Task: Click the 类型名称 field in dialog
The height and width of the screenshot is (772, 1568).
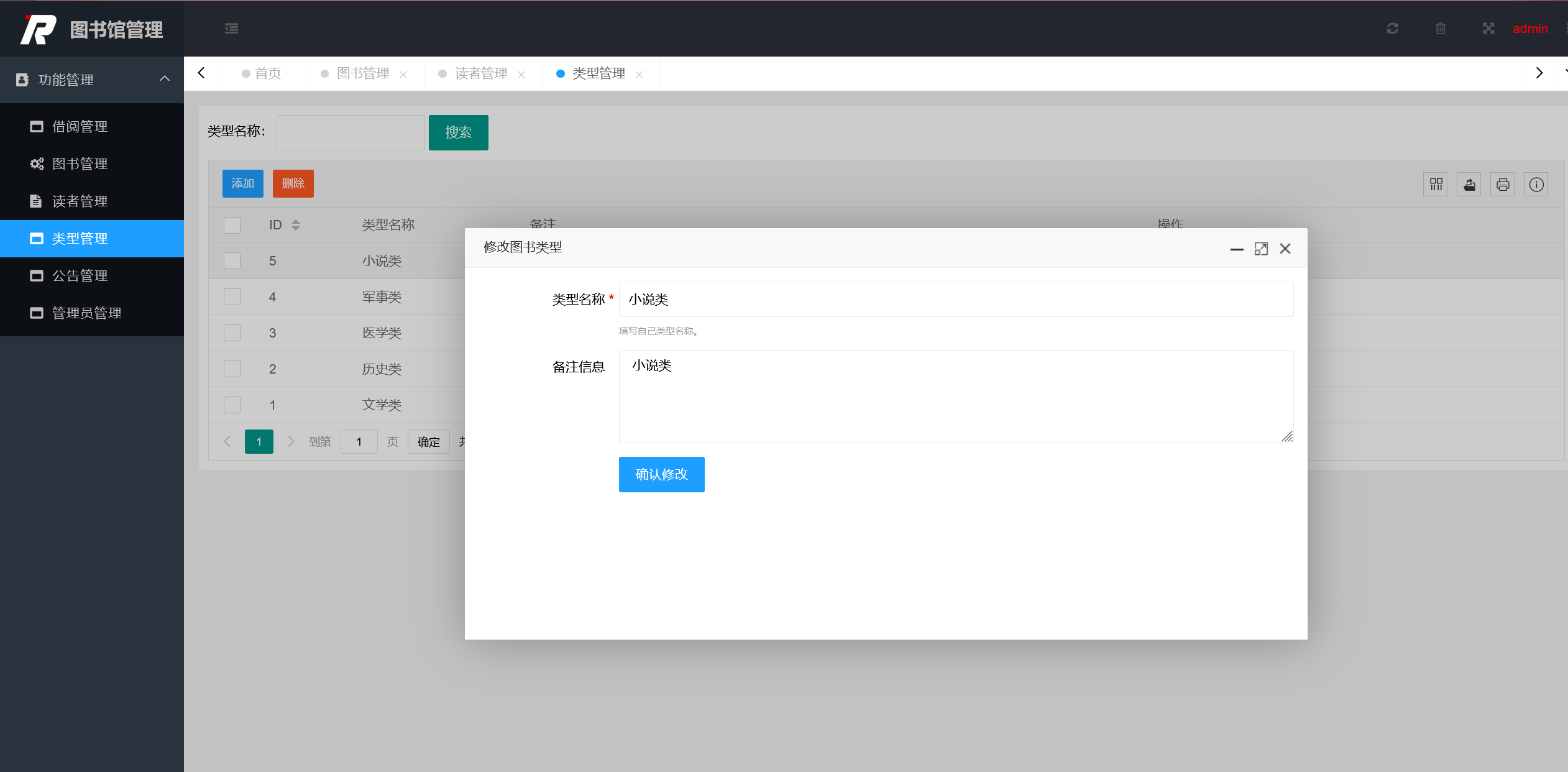Action: tap(955, 300)
